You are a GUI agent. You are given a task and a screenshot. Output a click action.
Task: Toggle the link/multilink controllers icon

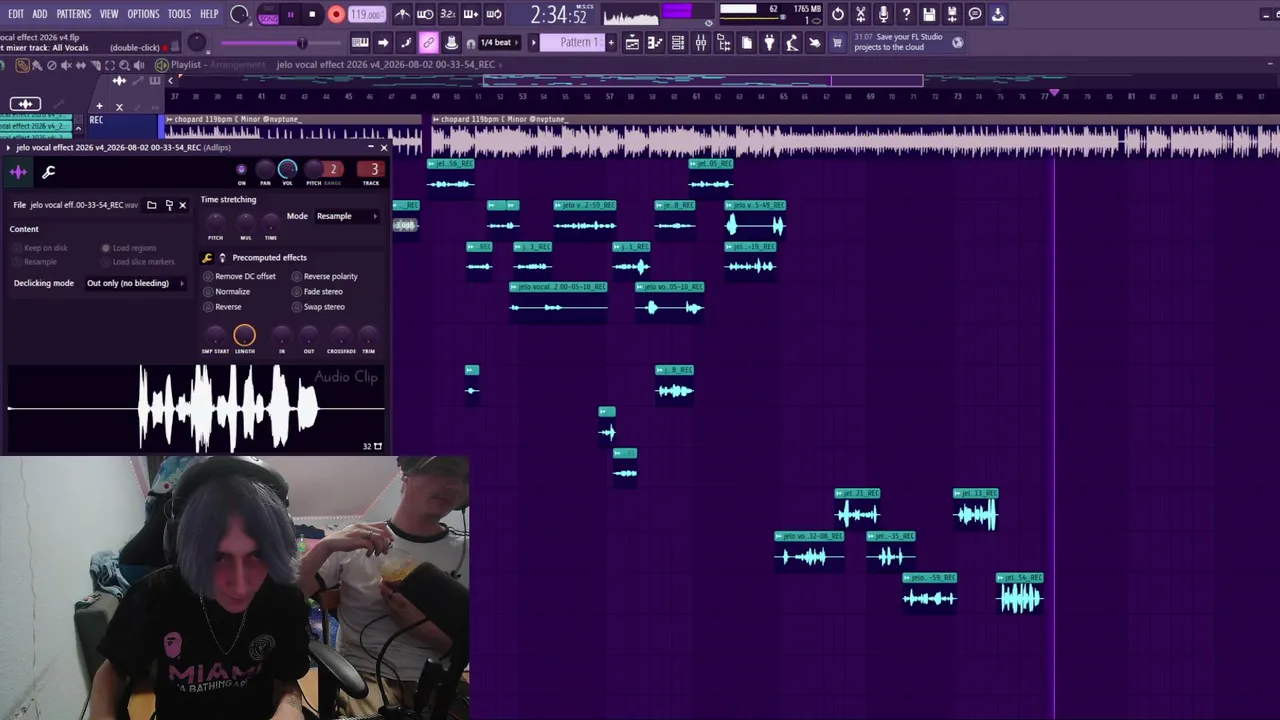coord(428,43)
